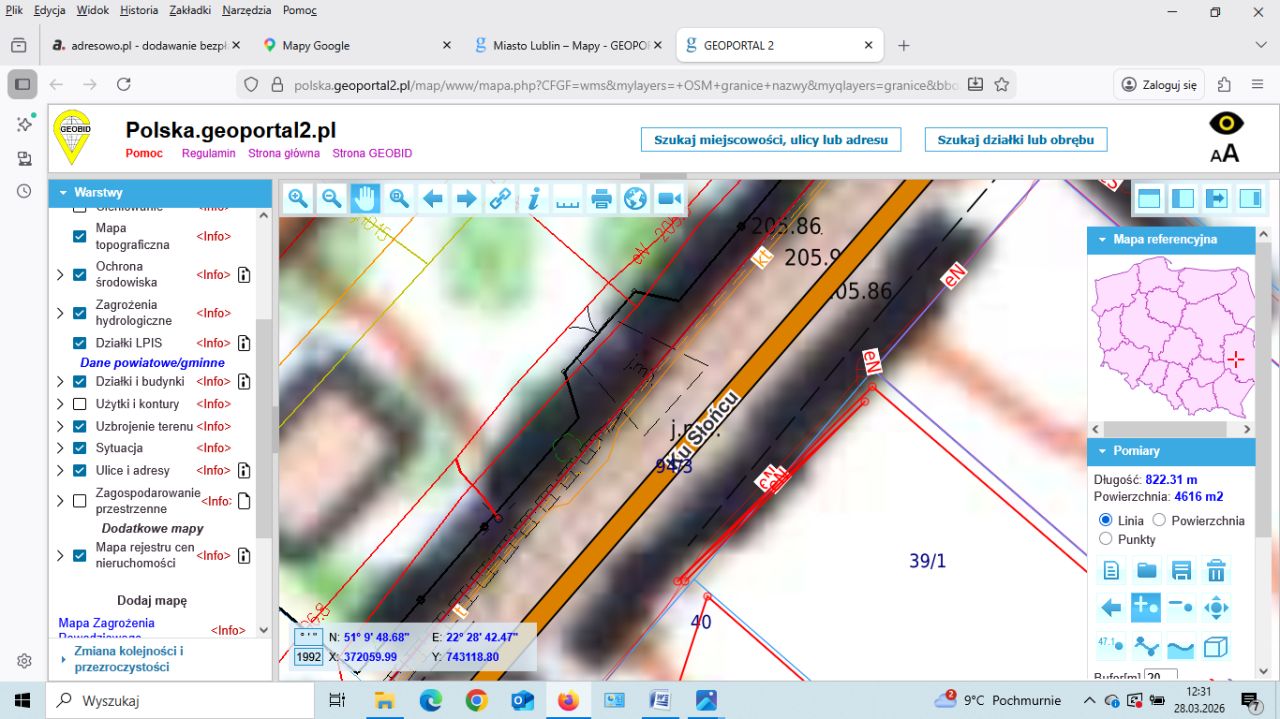Click the zoom in magnifier tool
1280x719 pixels.
(298, 199)
